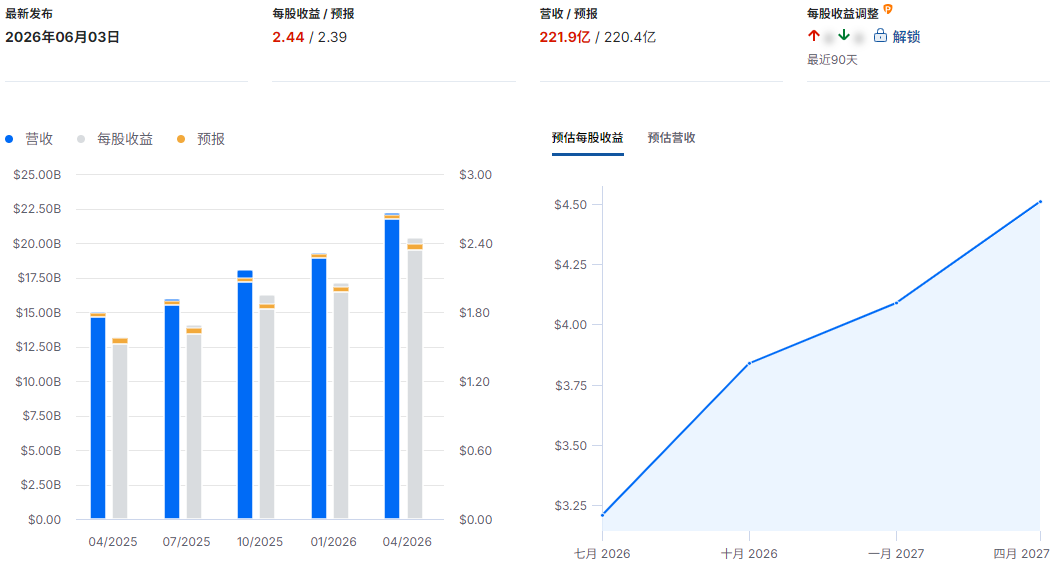This screenshot has width=1059, height=566.
Task: Click the revenue forecast 220.4亿
Action: point(629,37)
